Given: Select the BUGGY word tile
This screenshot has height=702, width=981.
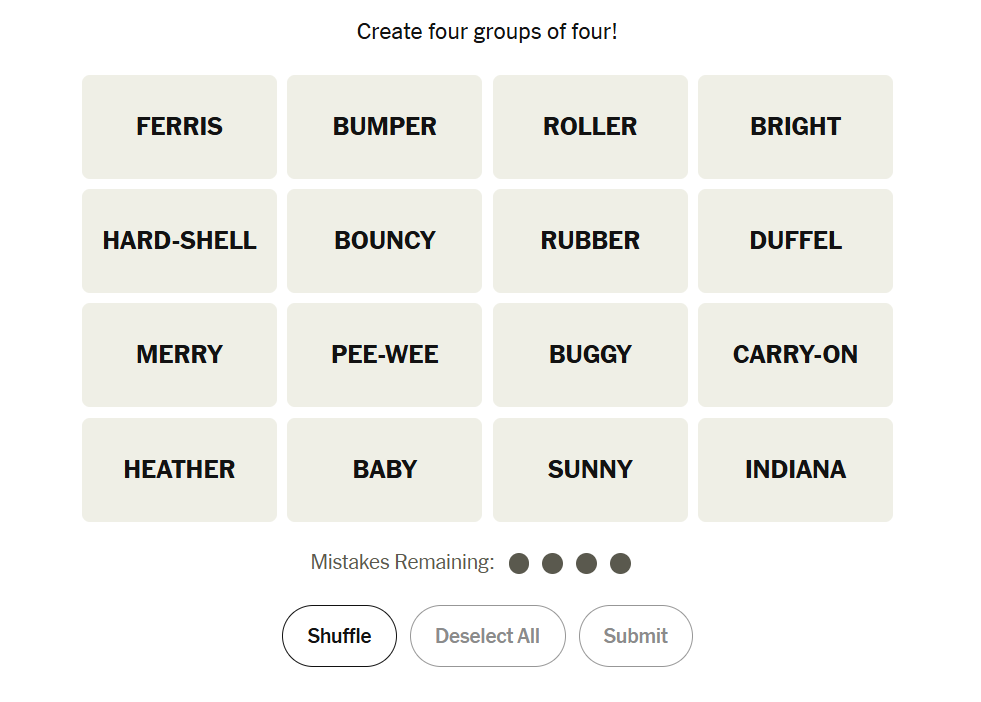Looking at the screenshot, I should point(590,355).
